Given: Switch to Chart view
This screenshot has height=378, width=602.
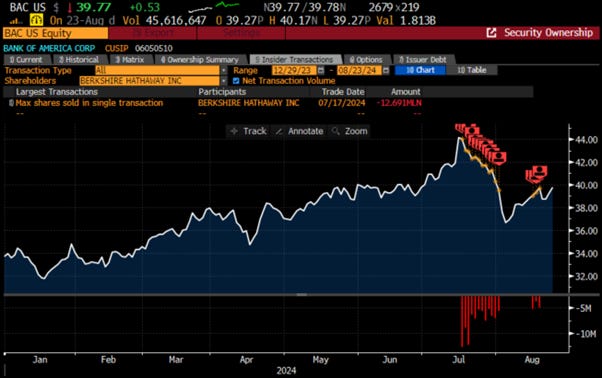Looking at the screenshot, I should (x=420, y=70).
